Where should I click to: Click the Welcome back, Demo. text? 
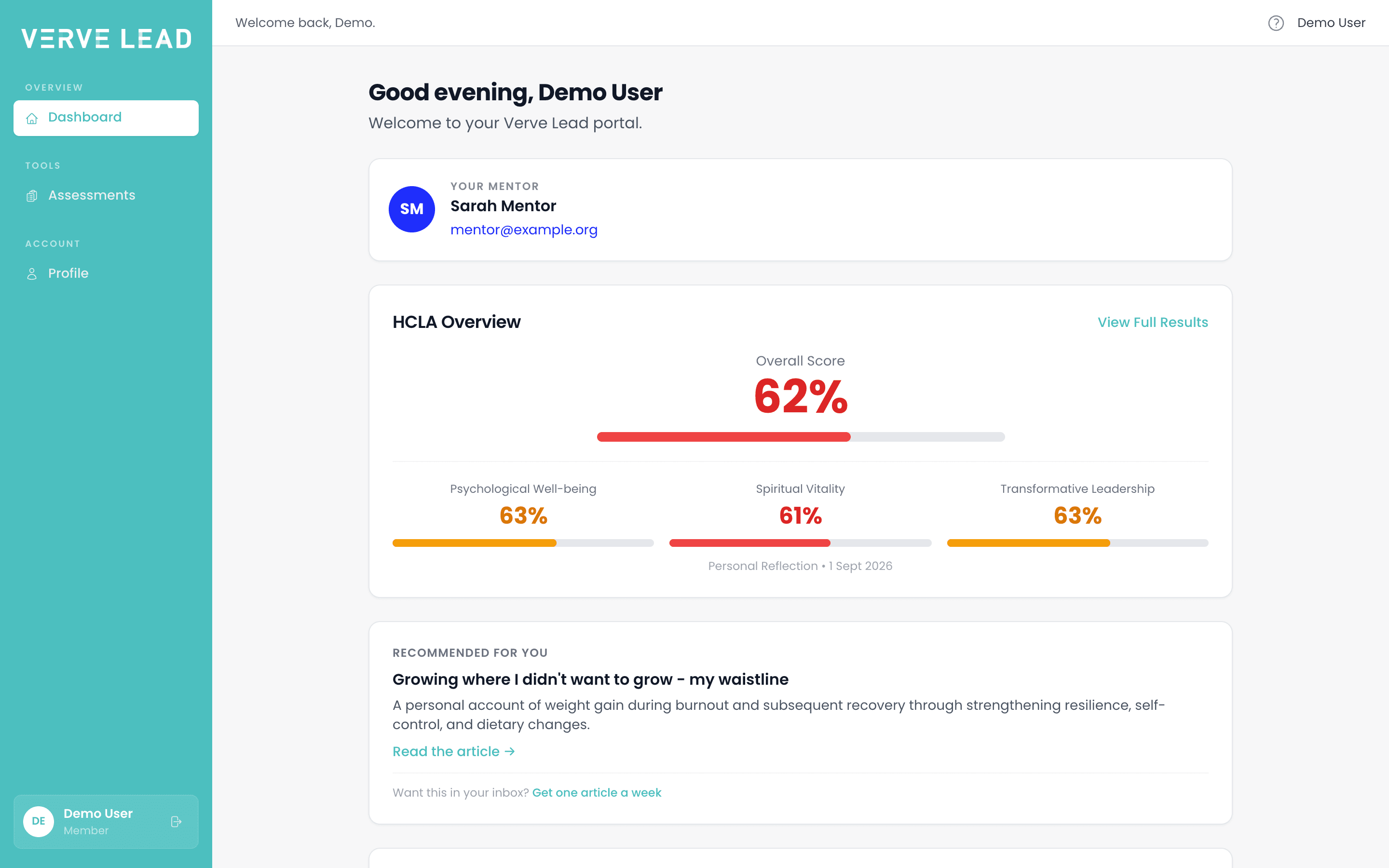coord(305,23)
